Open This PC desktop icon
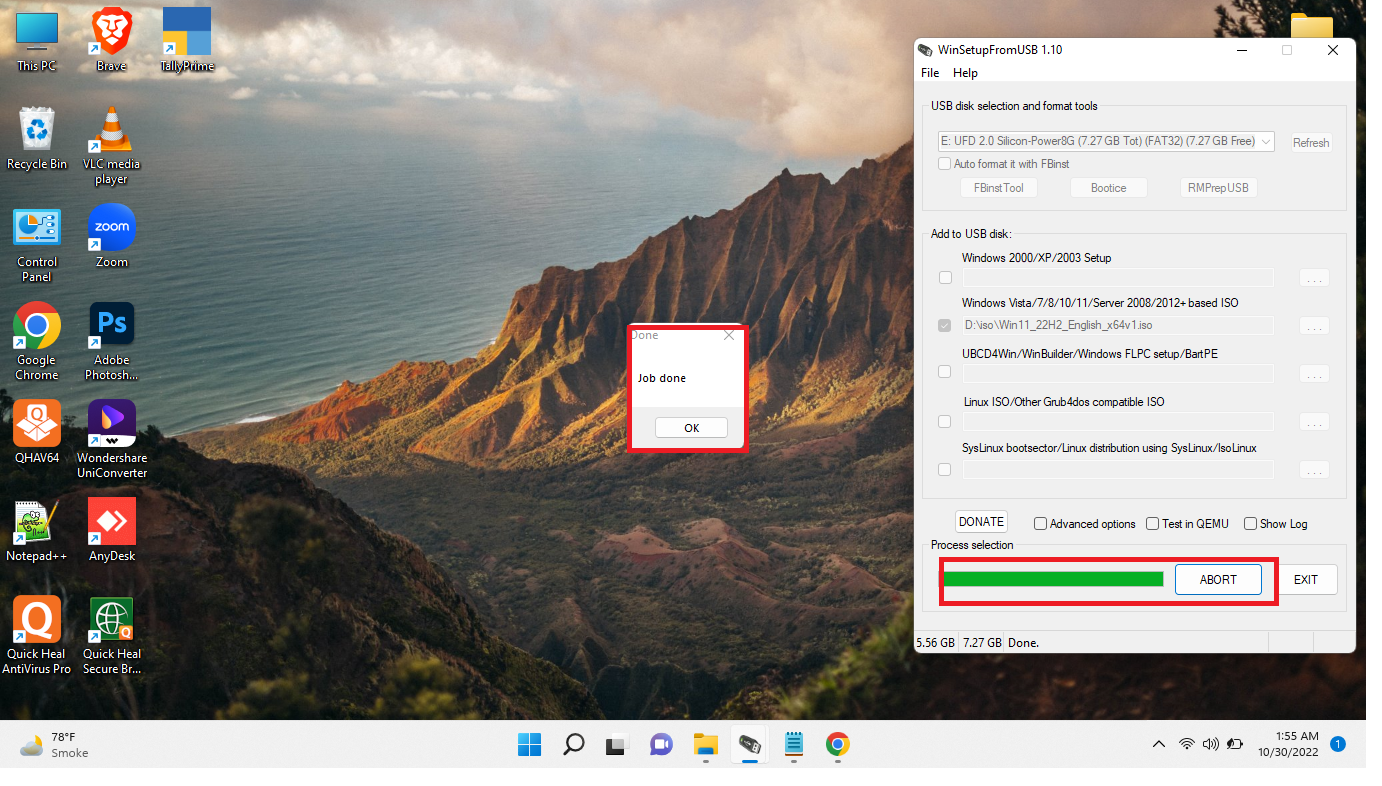This screenshot has width=1382, height=786. coord(37,41)
